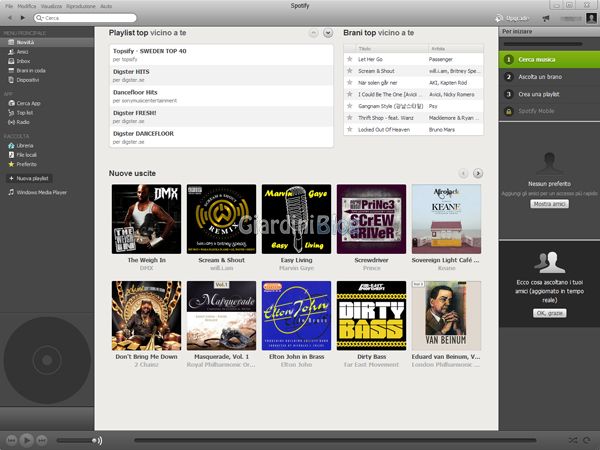Select step 3 Crea una playlist
Image resolution: width=600 pixels, height=450 pixels.
pyautogui.click(x=549, y=94)
